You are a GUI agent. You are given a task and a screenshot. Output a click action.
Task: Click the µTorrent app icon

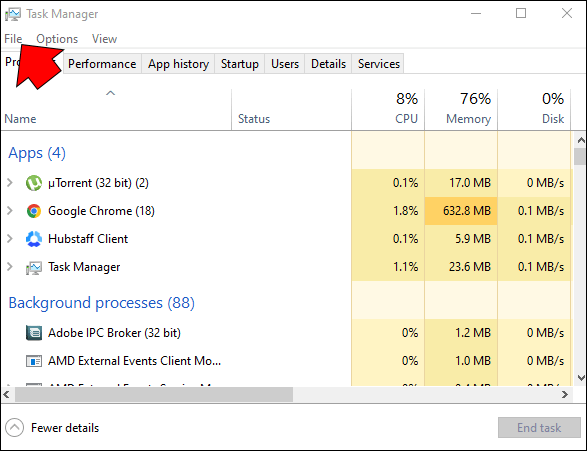tap(34, 183)
